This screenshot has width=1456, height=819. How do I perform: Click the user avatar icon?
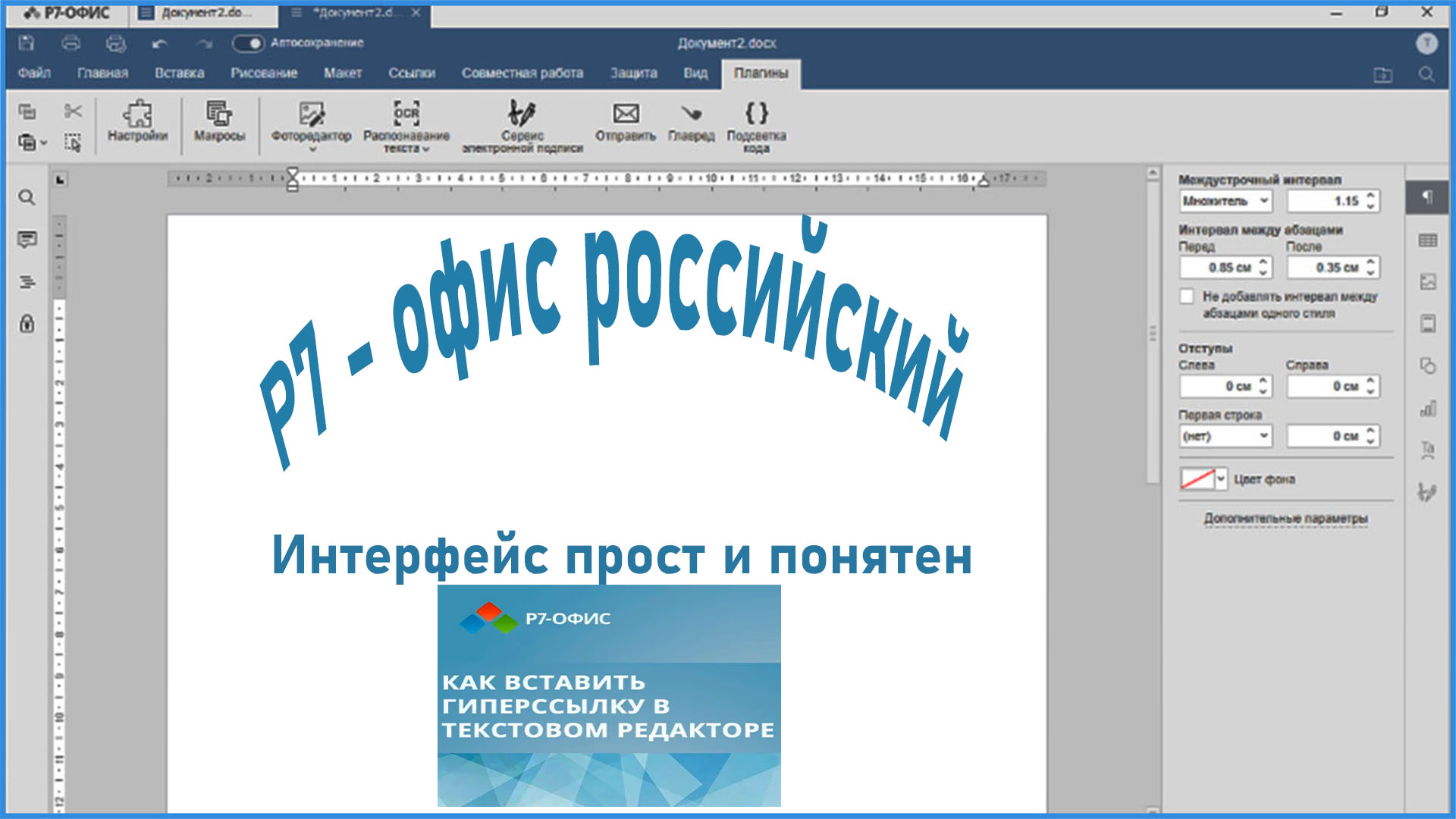(x=1426, y=43)
